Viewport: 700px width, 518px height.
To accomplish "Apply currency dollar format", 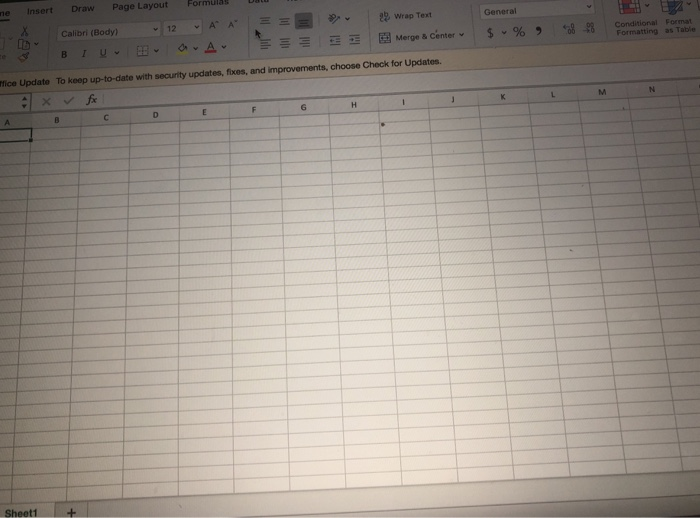I will tap(490, 33).
